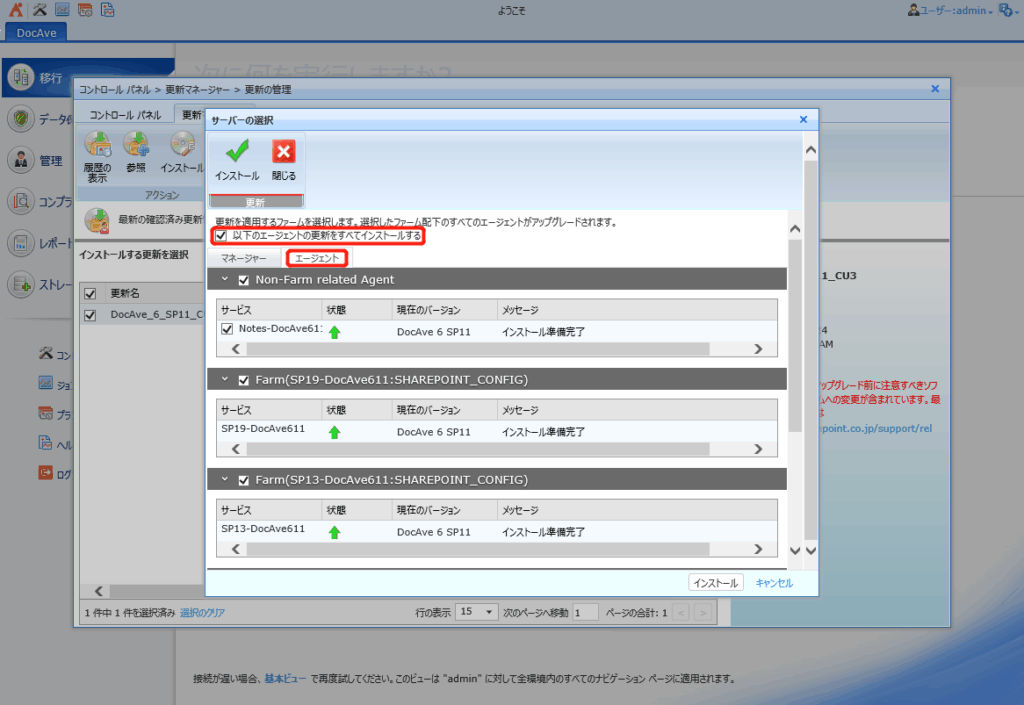Toggle the 更新名 header select-all checkbox
The image size is (1024, 705).
click(90, 294)
